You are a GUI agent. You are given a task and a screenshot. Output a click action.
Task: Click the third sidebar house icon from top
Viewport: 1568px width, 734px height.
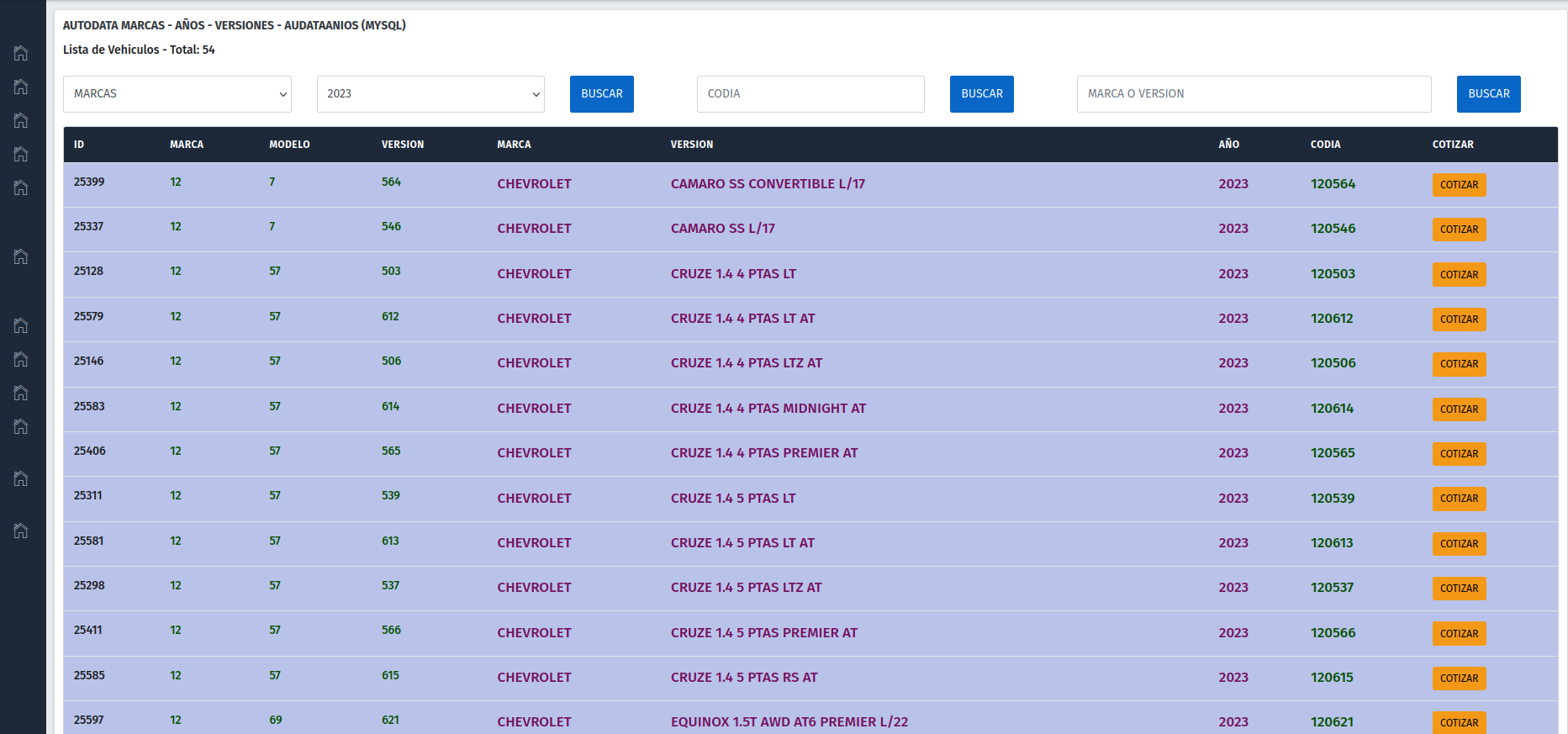pos(21,120)
